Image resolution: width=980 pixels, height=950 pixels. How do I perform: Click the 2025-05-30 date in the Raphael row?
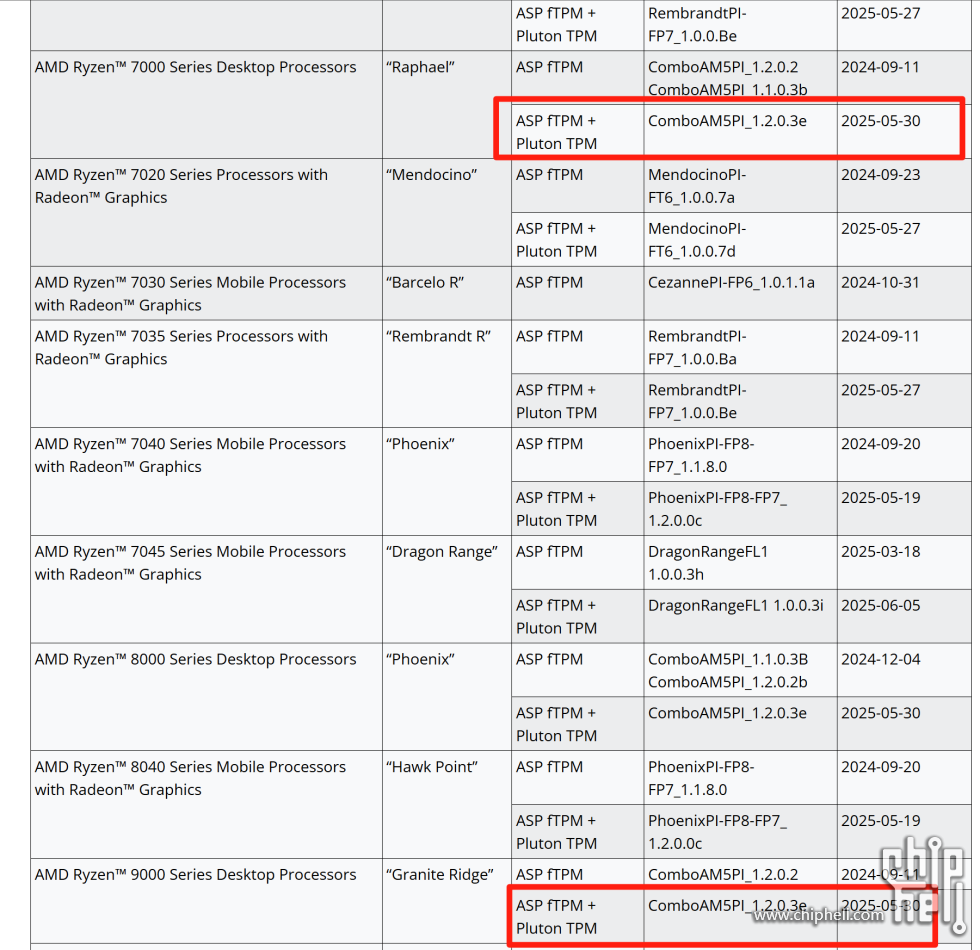904,131
